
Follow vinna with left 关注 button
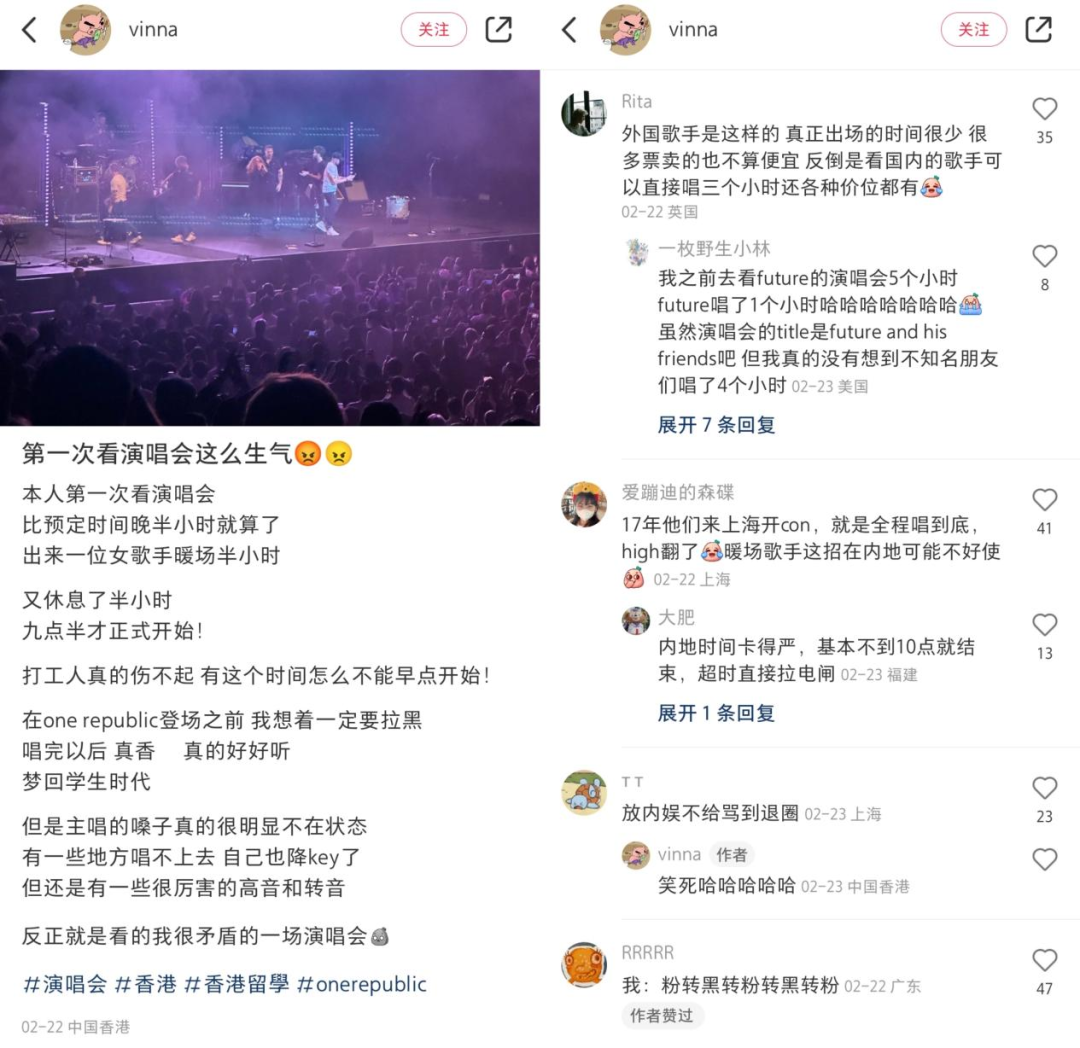tap(434, 30)
